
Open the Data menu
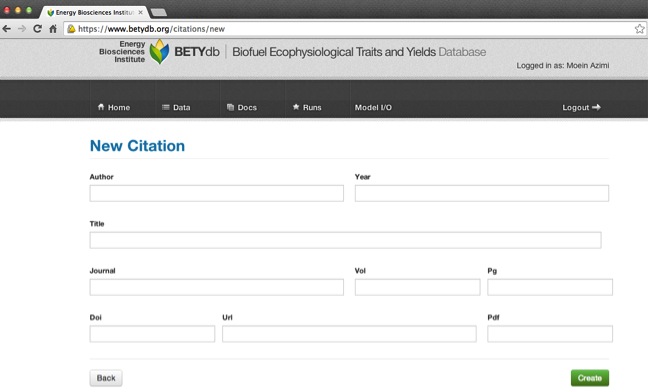point(176,107)
